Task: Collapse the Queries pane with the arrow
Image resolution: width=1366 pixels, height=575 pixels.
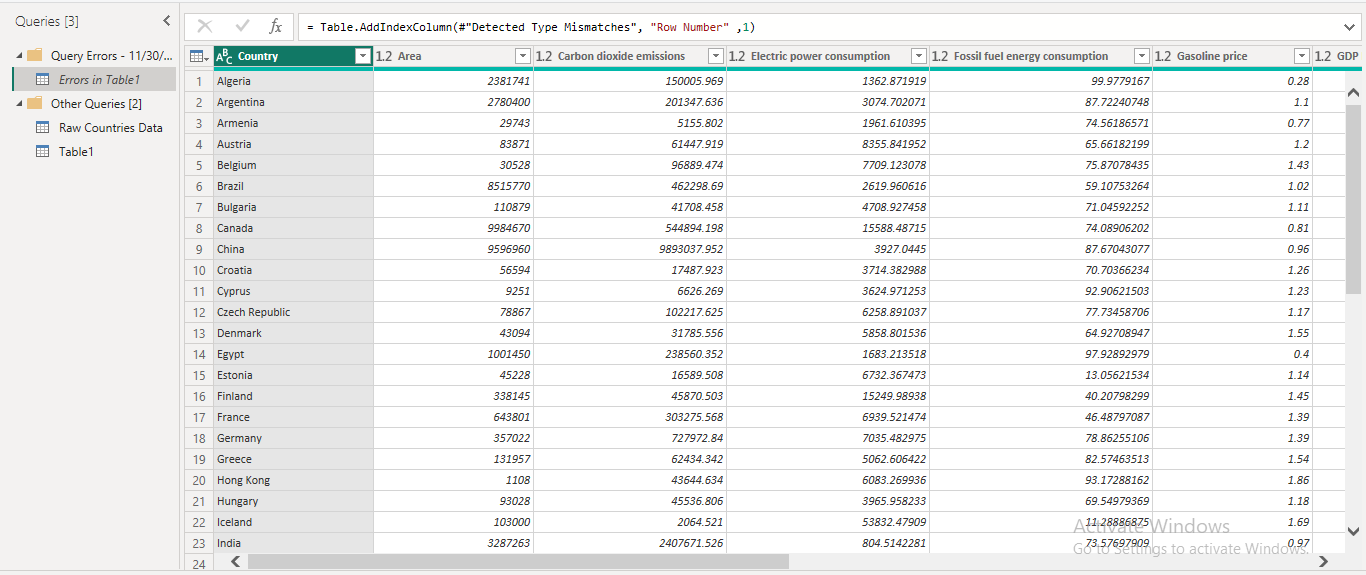Action: click(x=166, y=21)
